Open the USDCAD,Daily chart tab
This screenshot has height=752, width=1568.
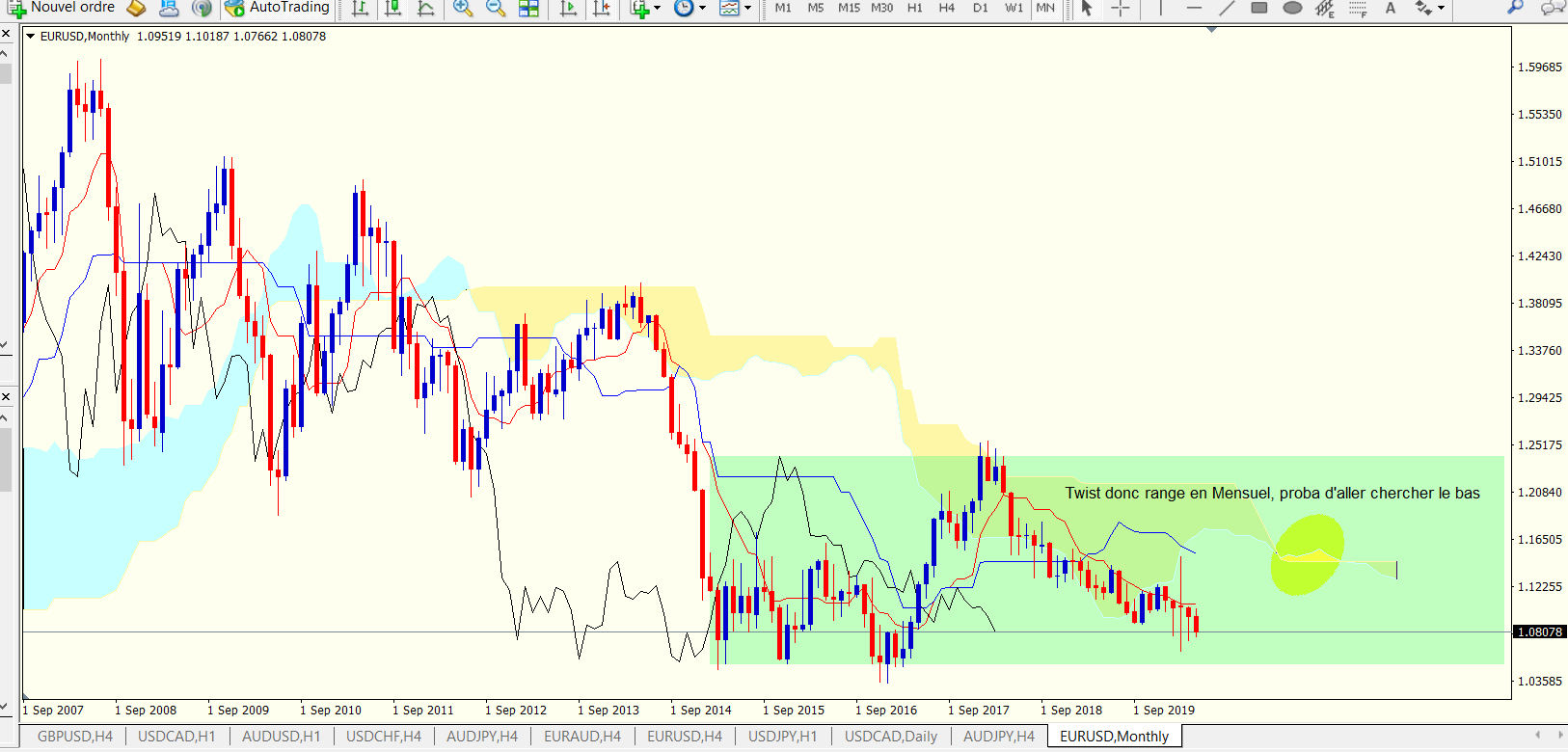[x=891, y=737]
